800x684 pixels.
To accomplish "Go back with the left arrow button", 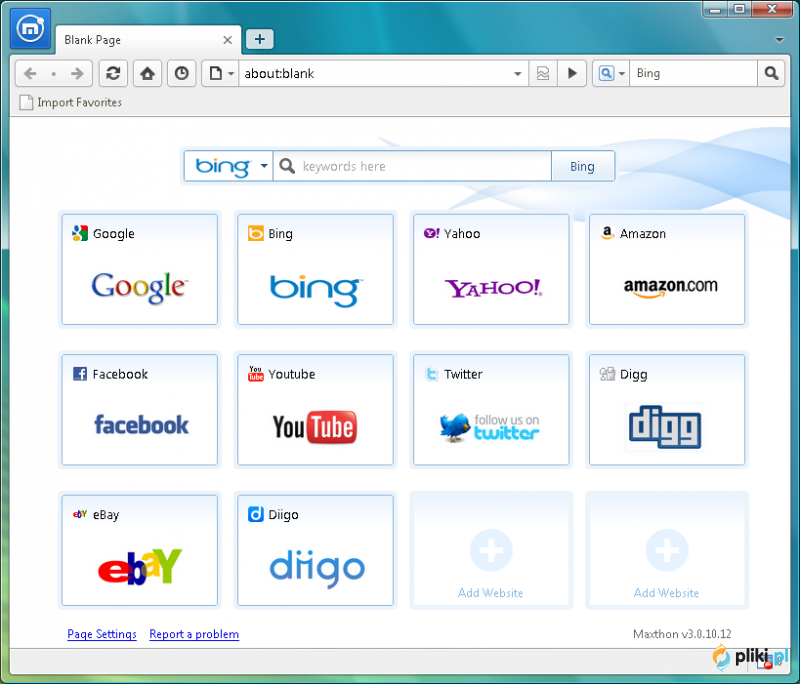I will [30, 73].
